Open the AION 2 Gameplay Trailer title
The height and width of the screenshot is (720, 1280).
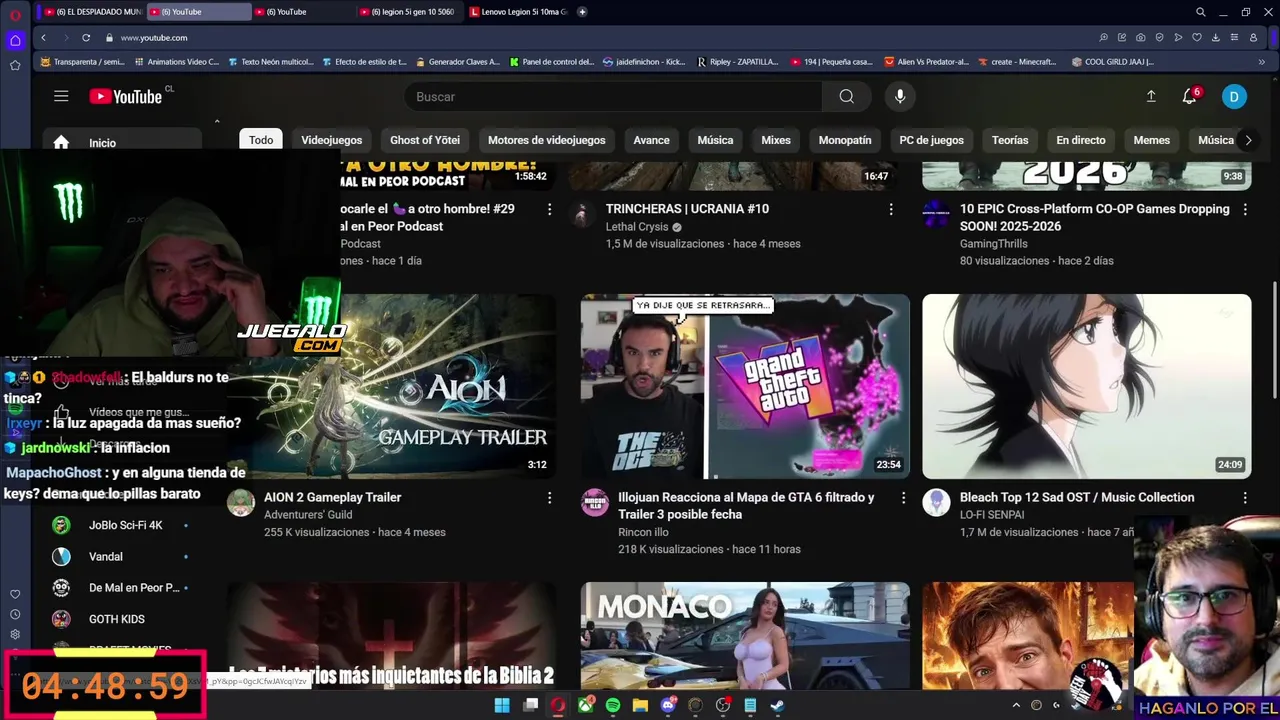tap(332, 497)
